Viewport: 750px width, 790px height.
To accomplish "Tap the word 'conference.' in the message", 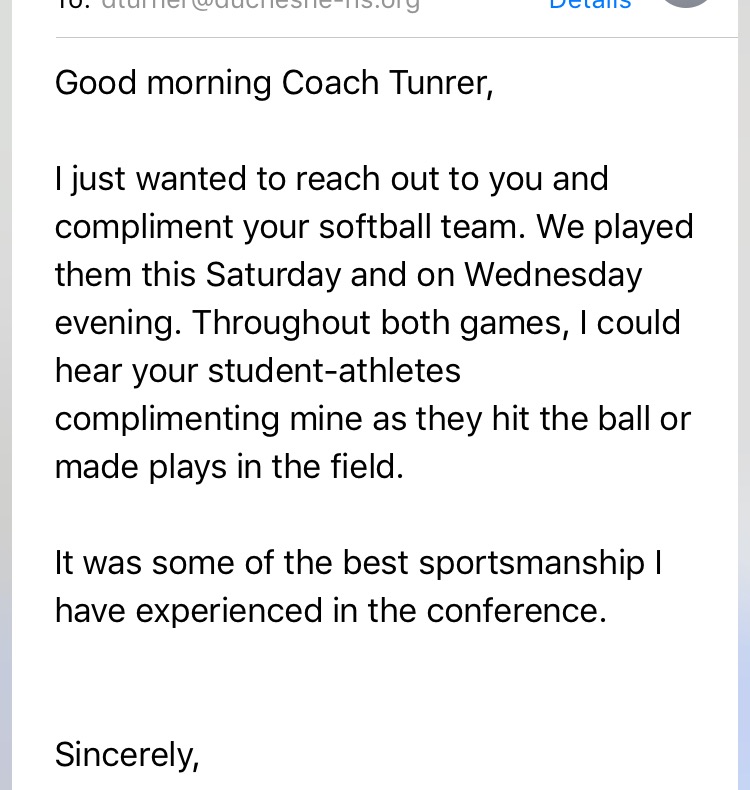I will (516, 611).
